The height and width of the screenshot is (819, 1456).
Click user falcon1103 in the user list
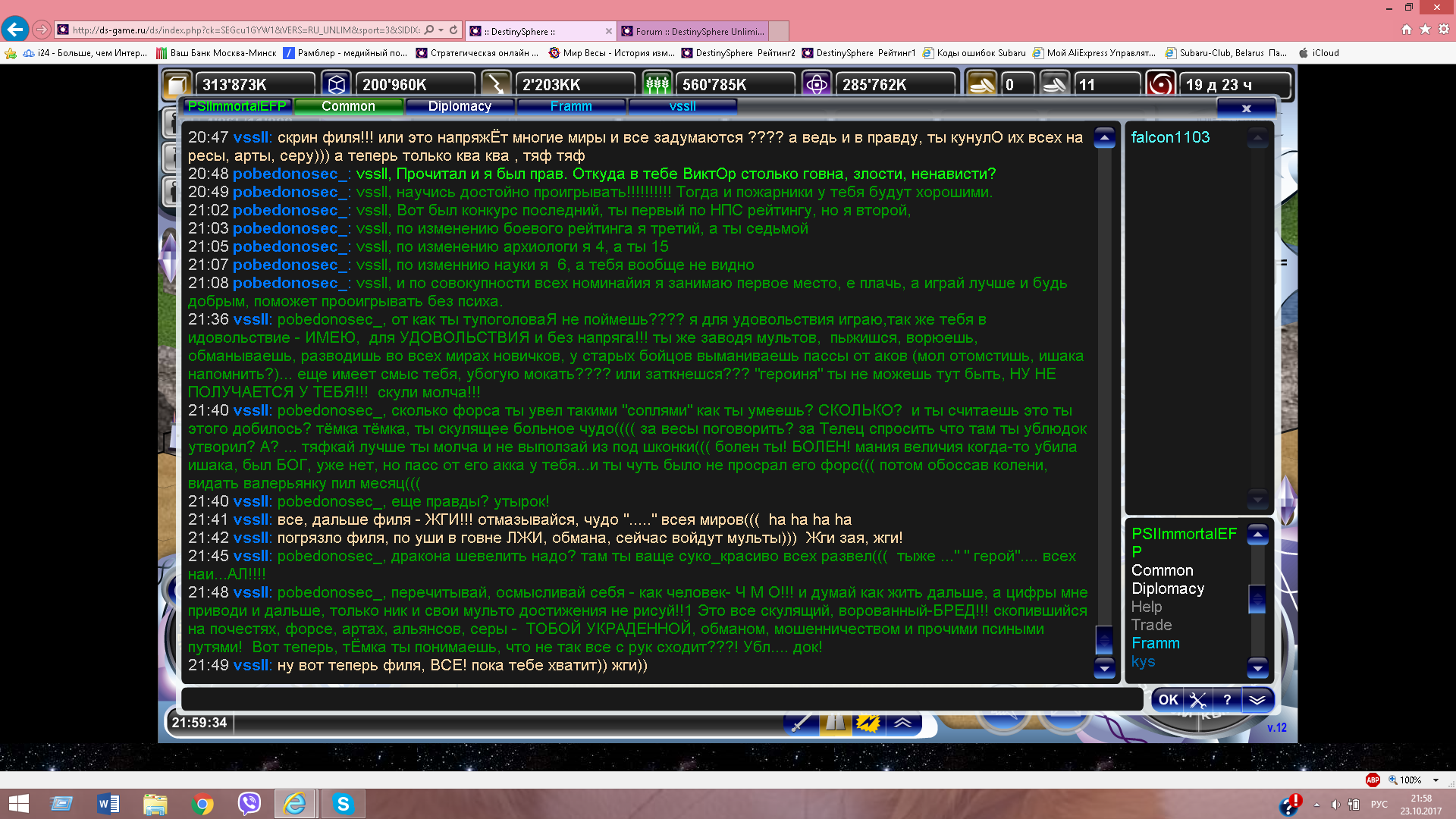pos(1170,137)
